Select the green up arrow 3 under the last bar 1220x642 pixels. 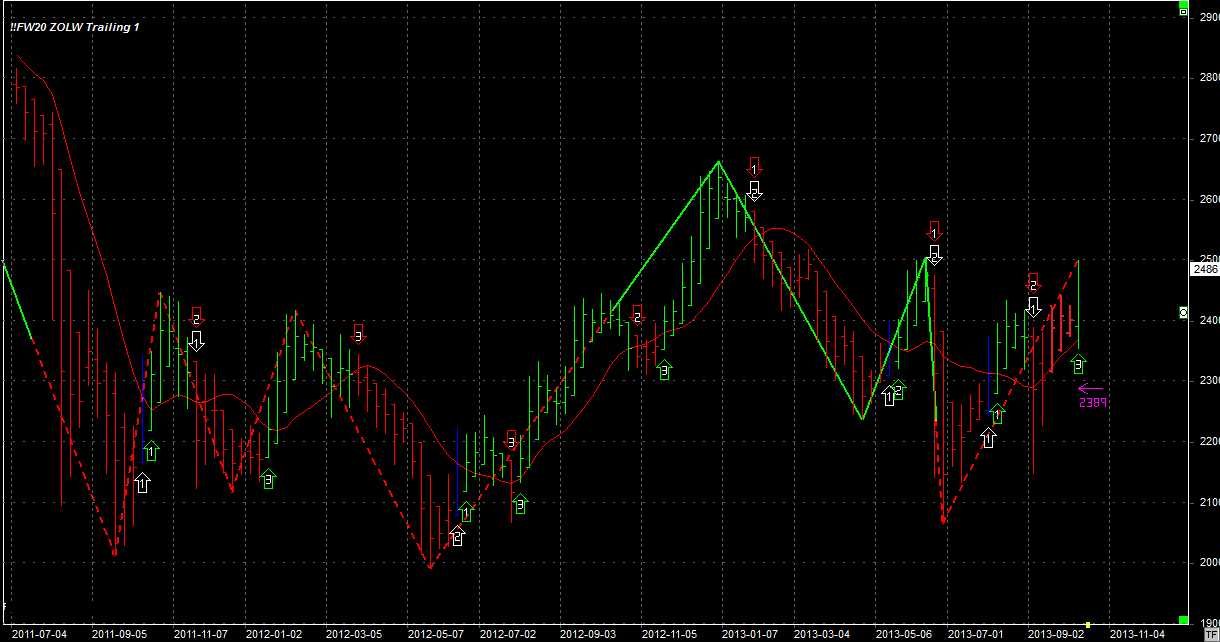1078,365
